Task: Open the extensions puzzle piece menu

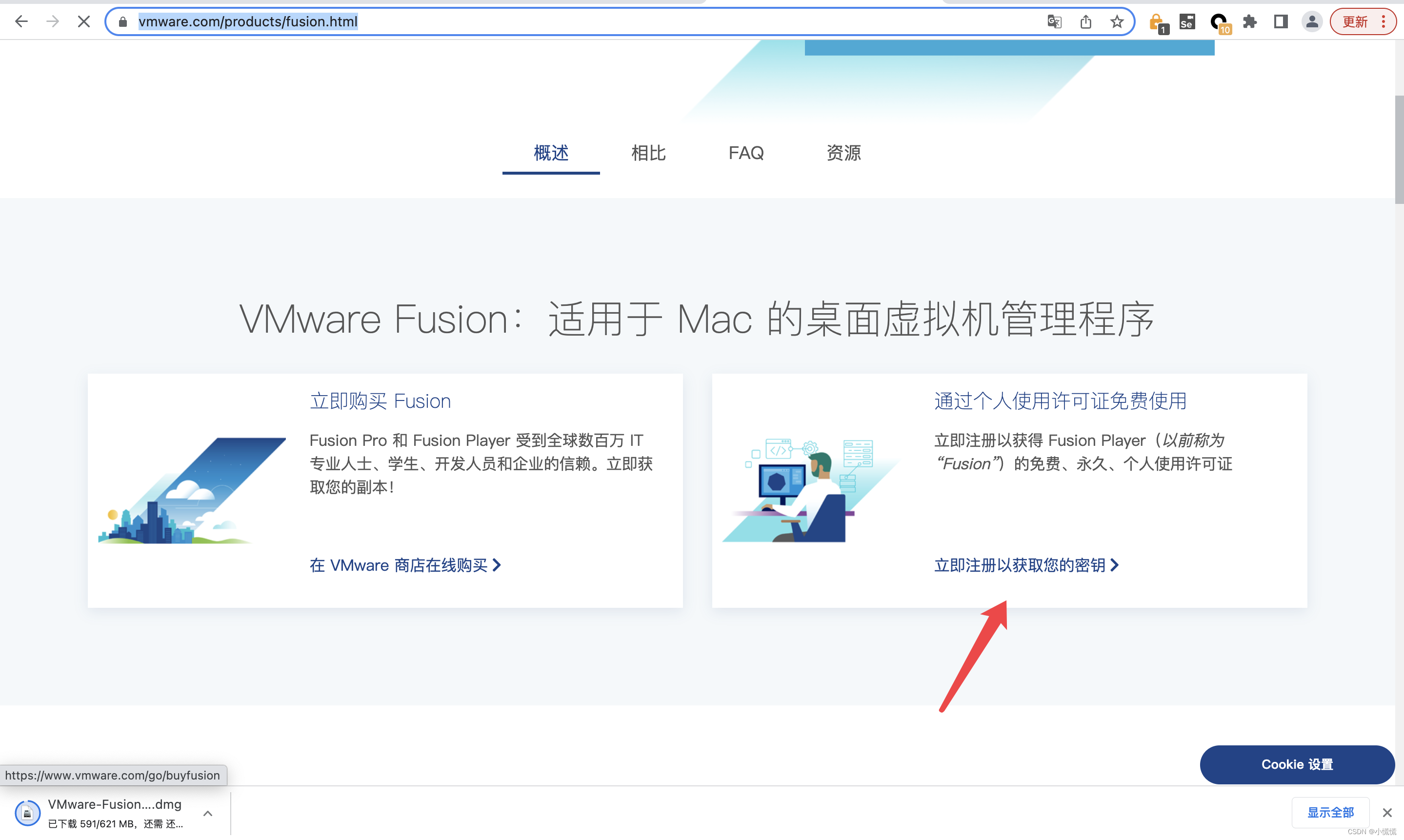Action: click(1249, 21)
